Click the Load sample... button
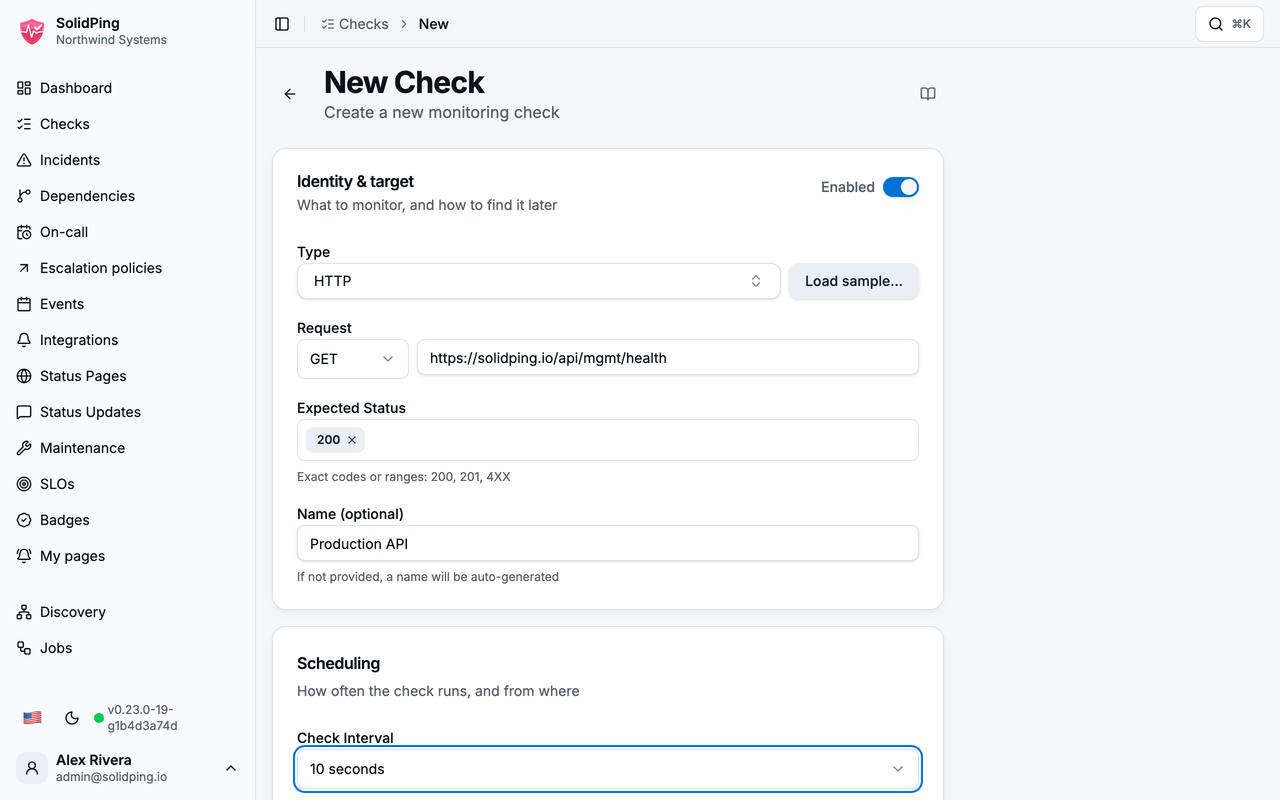 (854, 281)
